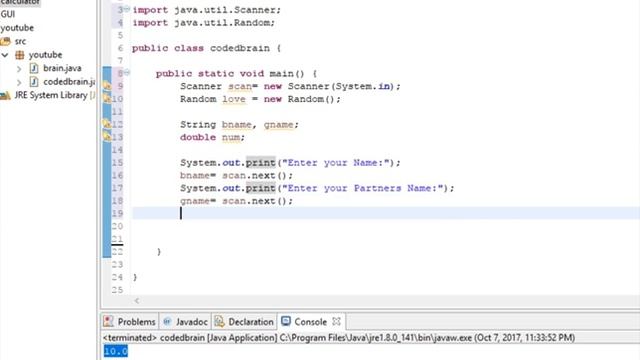Screen dimensions: 640x360
Task: Click the Problems tab icon
Action: pyautogui.click(x=108, y=321)
